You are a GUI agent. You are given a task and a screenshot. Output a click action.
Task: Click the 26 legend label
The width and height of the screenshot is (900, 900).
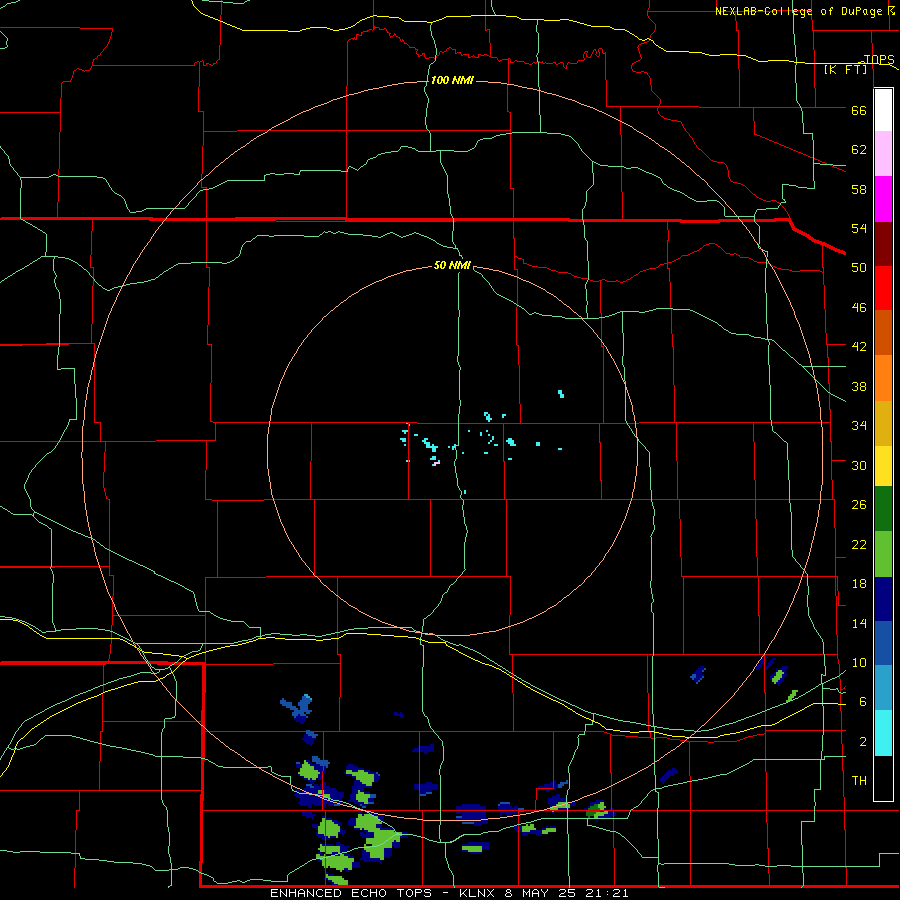tap(859, 505)
